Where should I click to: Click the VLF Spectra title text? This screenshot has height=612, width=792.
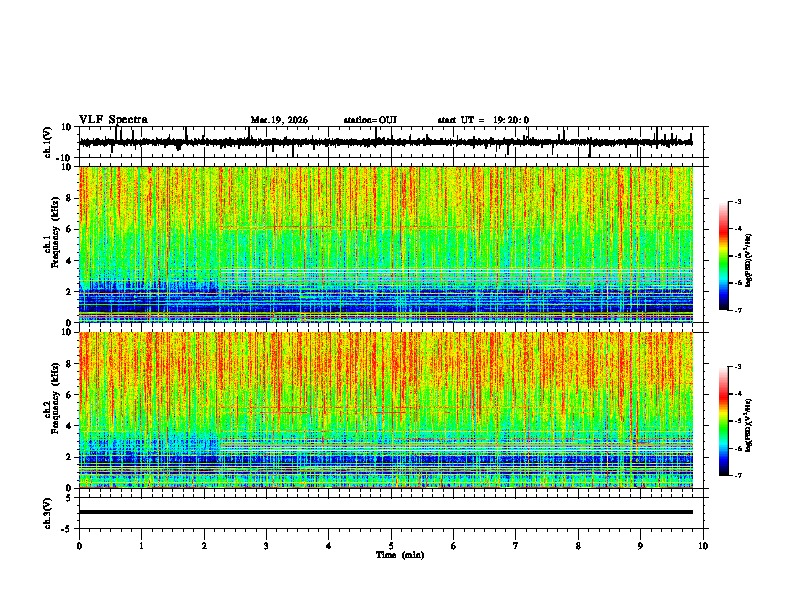coord(113,119)
